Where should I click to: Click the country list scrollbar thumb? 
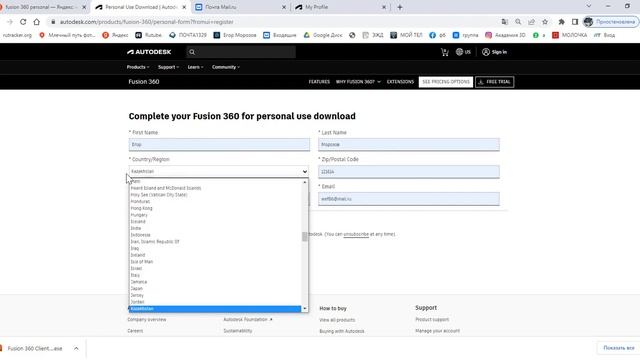[304, 236]
